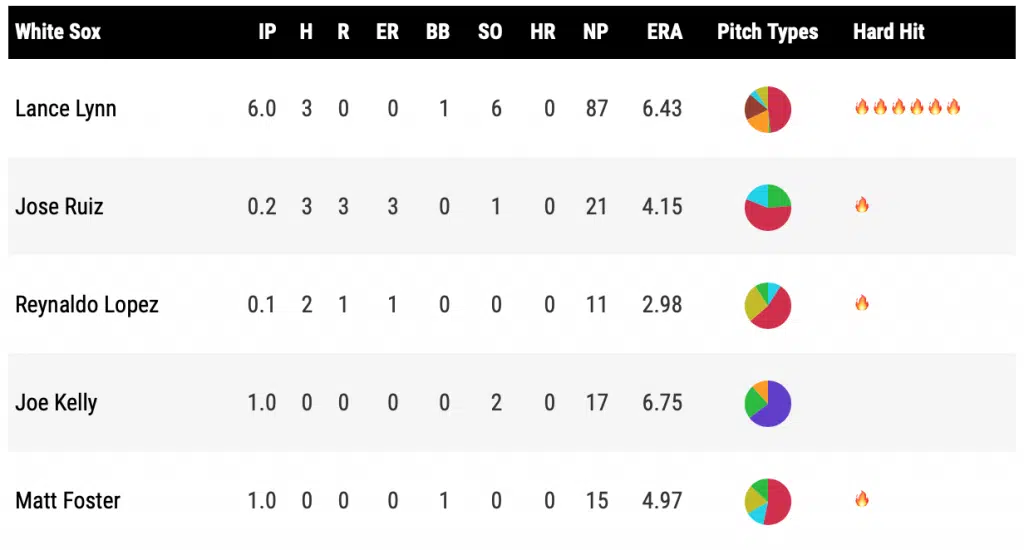
Task: Click Matt Foster's hard hit flame icon
Action: (x=861, y=500)
